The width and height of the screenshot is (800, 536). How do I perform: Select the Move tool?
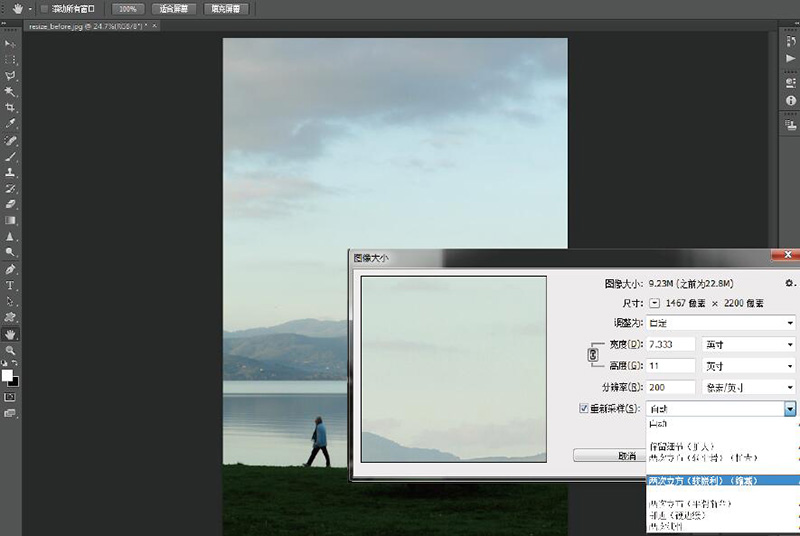(x=10, y=44)
